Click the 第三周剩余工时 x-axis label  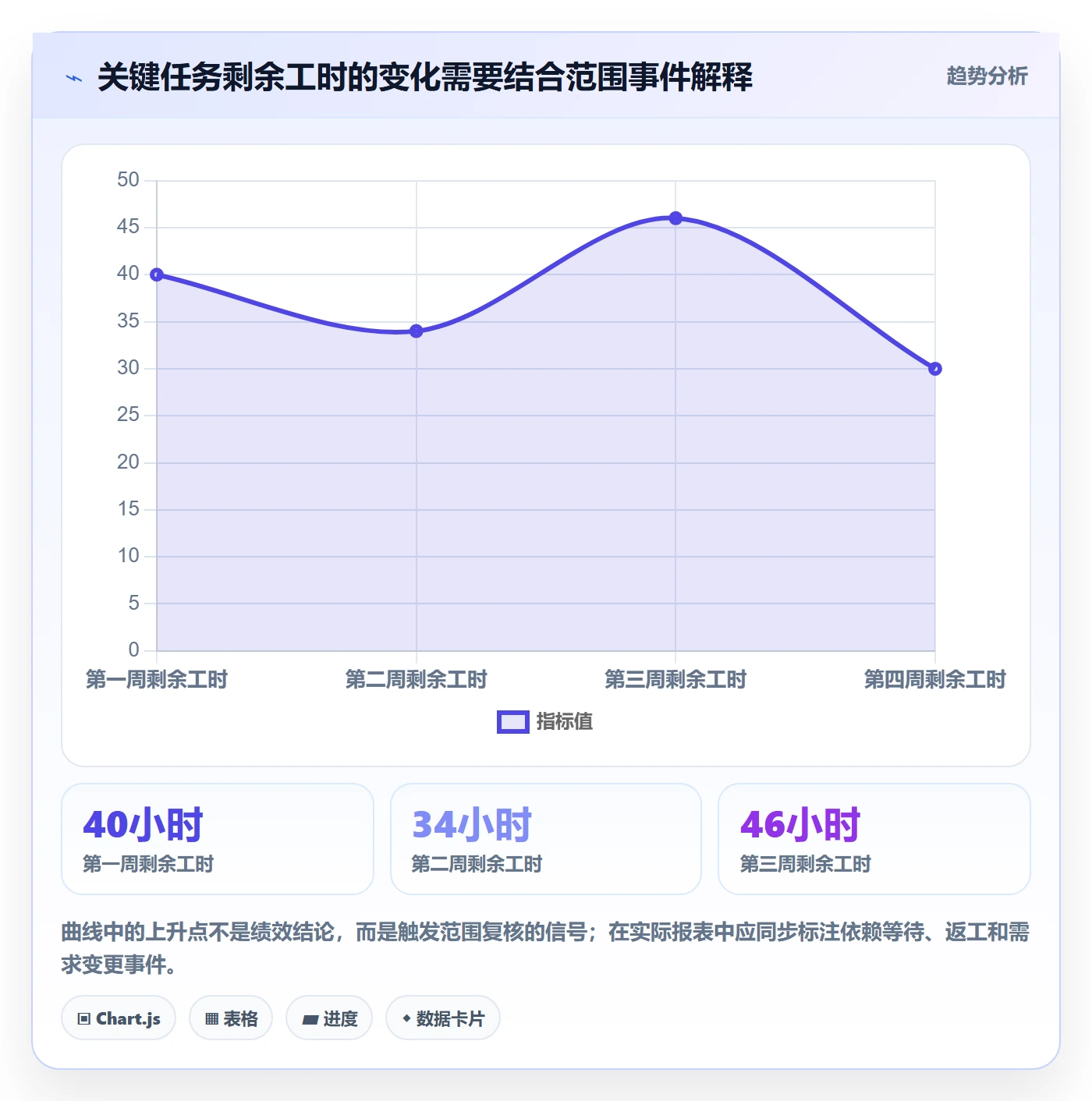675,680
